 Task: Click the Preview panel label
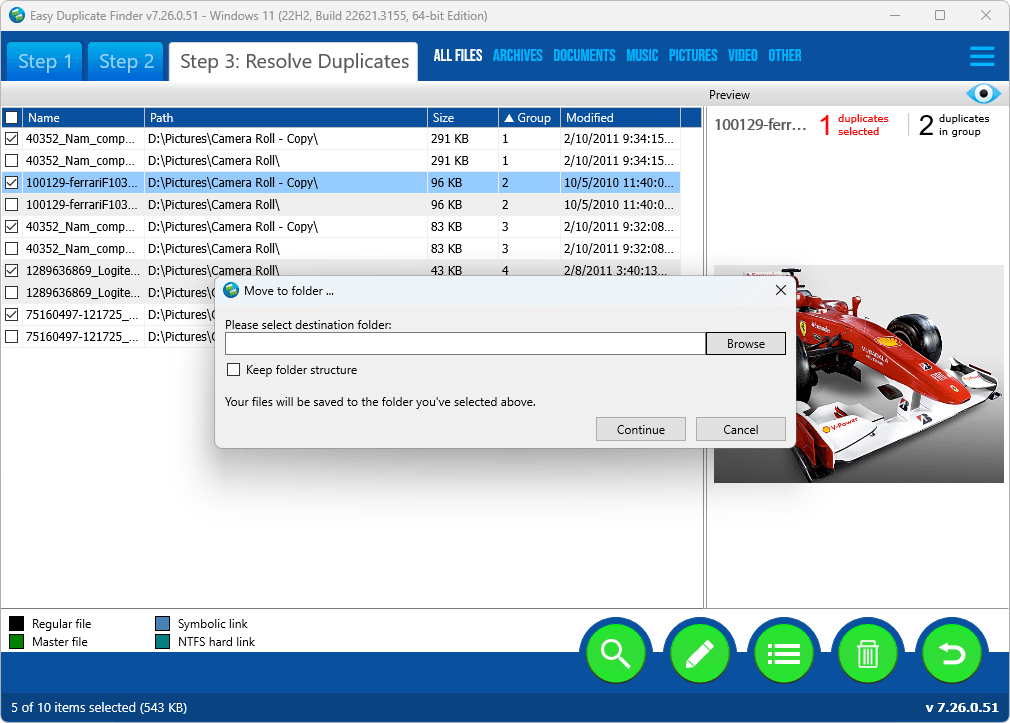click(x=729, y=95)
